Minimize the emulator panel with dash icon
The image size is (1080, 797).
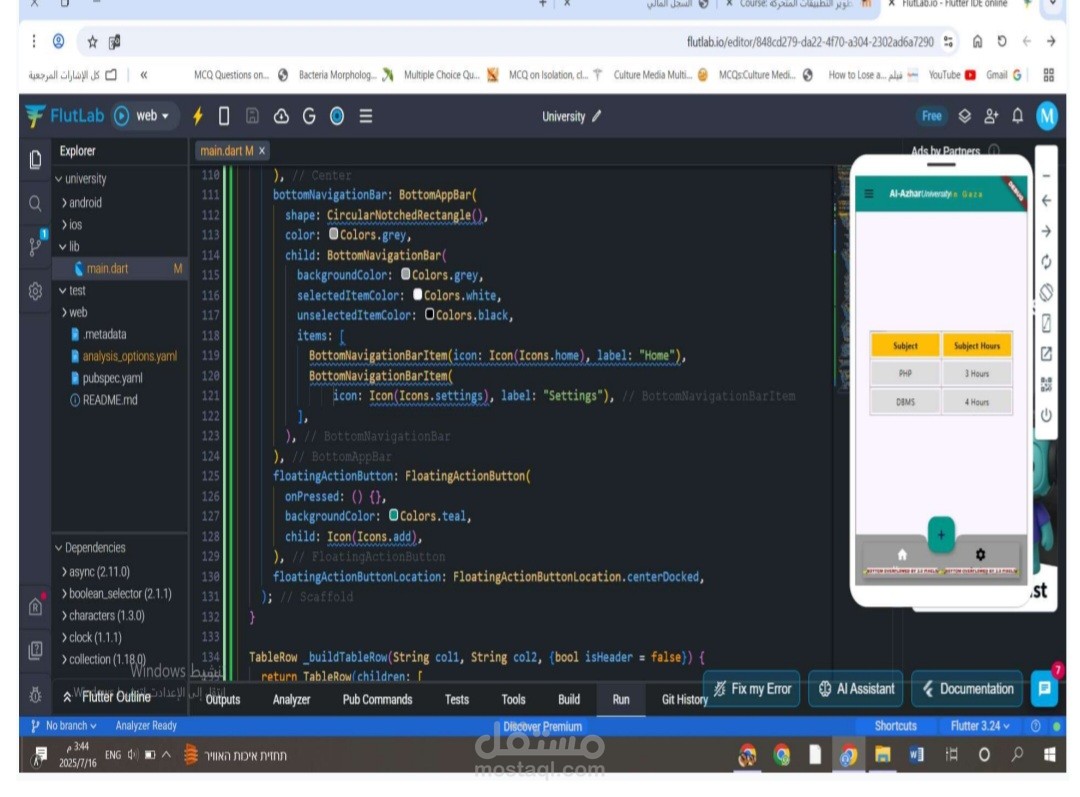(1046, 176)
